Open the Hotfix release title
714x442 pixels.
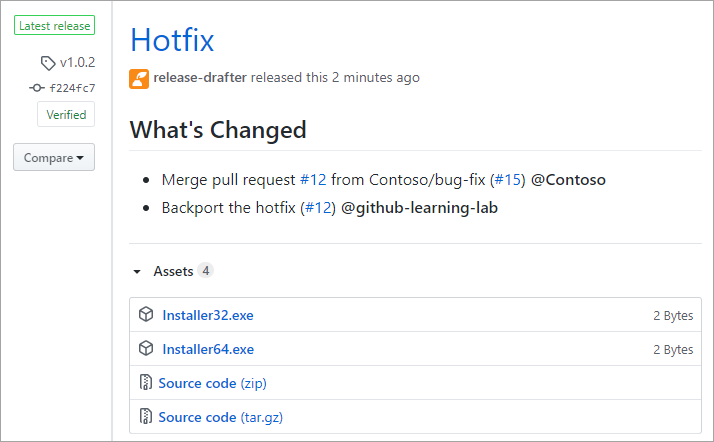click(x=172, y=40)
